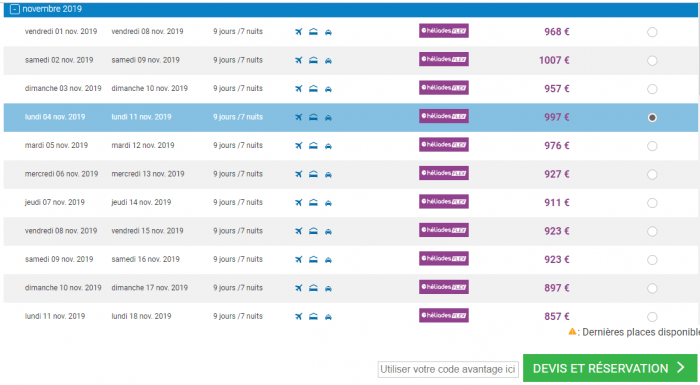This screenshot has height=385, width=700.
Task: Click return date 'lundi 18 nov. 2019'
Action: point(141,316)
